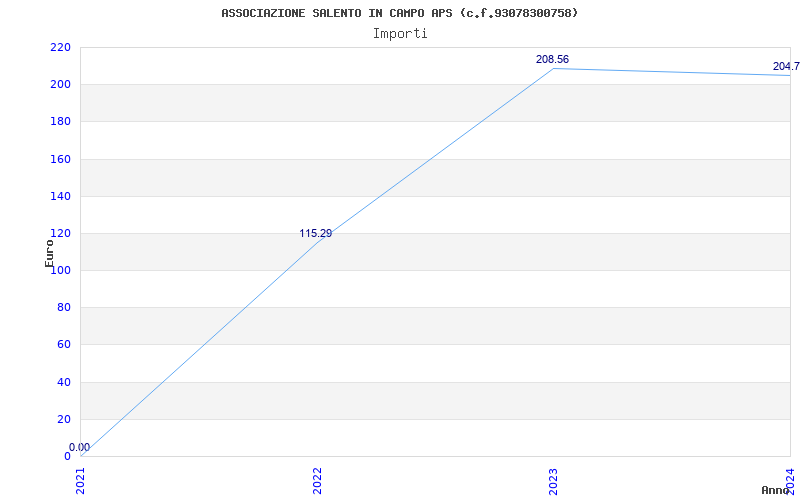Click the 20 y-axis tick label

pyautogui.click(x=63, y=419)
